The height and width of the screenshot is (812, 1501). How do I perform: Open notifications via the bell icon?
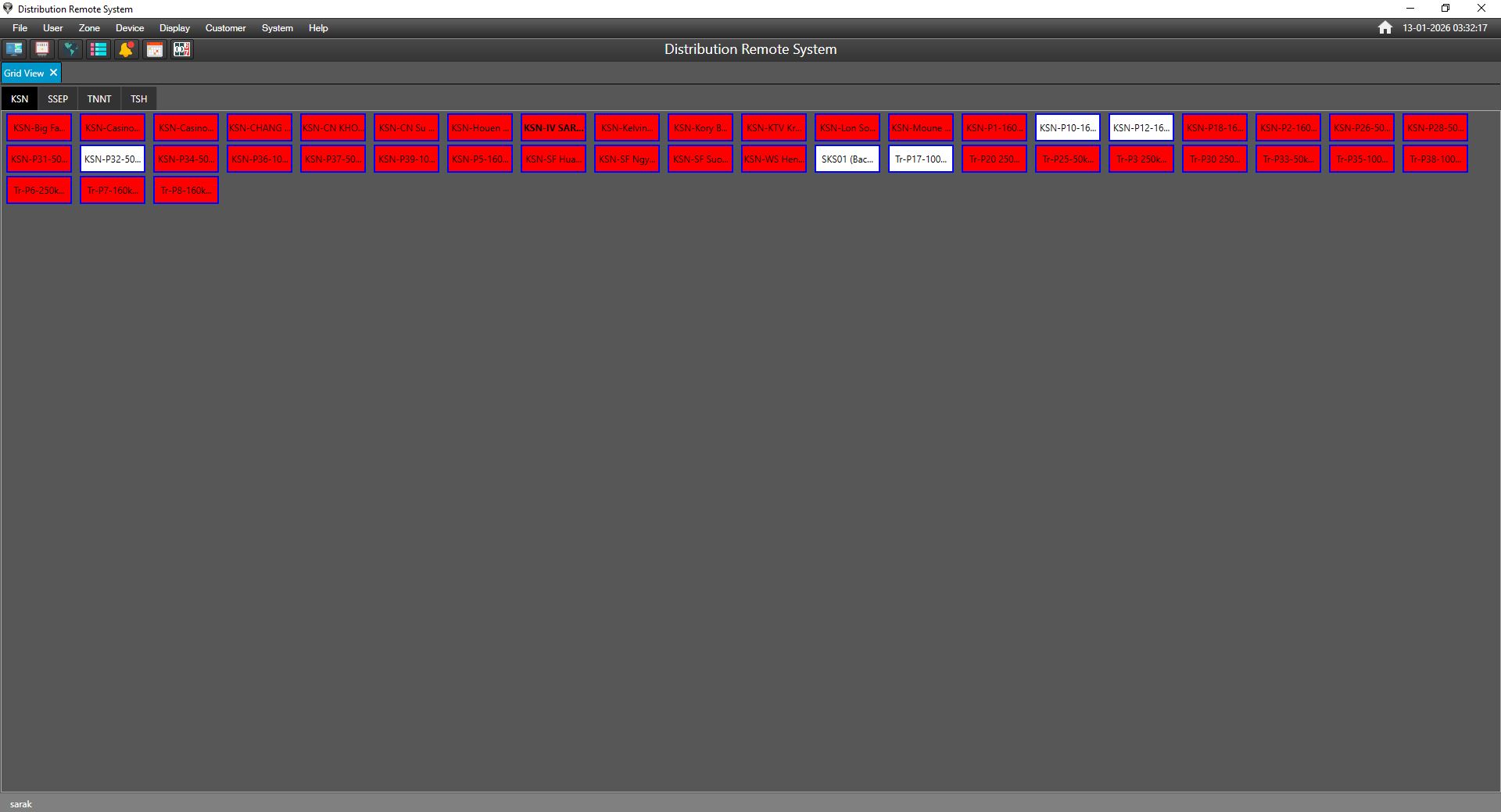tap(126, 49)
